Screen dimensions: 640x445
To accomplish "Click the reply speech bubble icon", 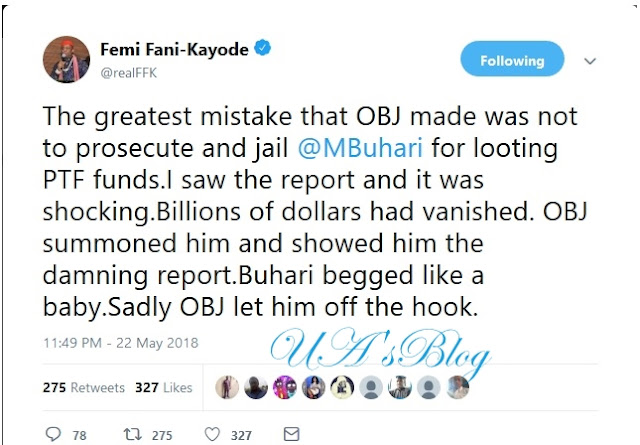I will click(53, 434).
